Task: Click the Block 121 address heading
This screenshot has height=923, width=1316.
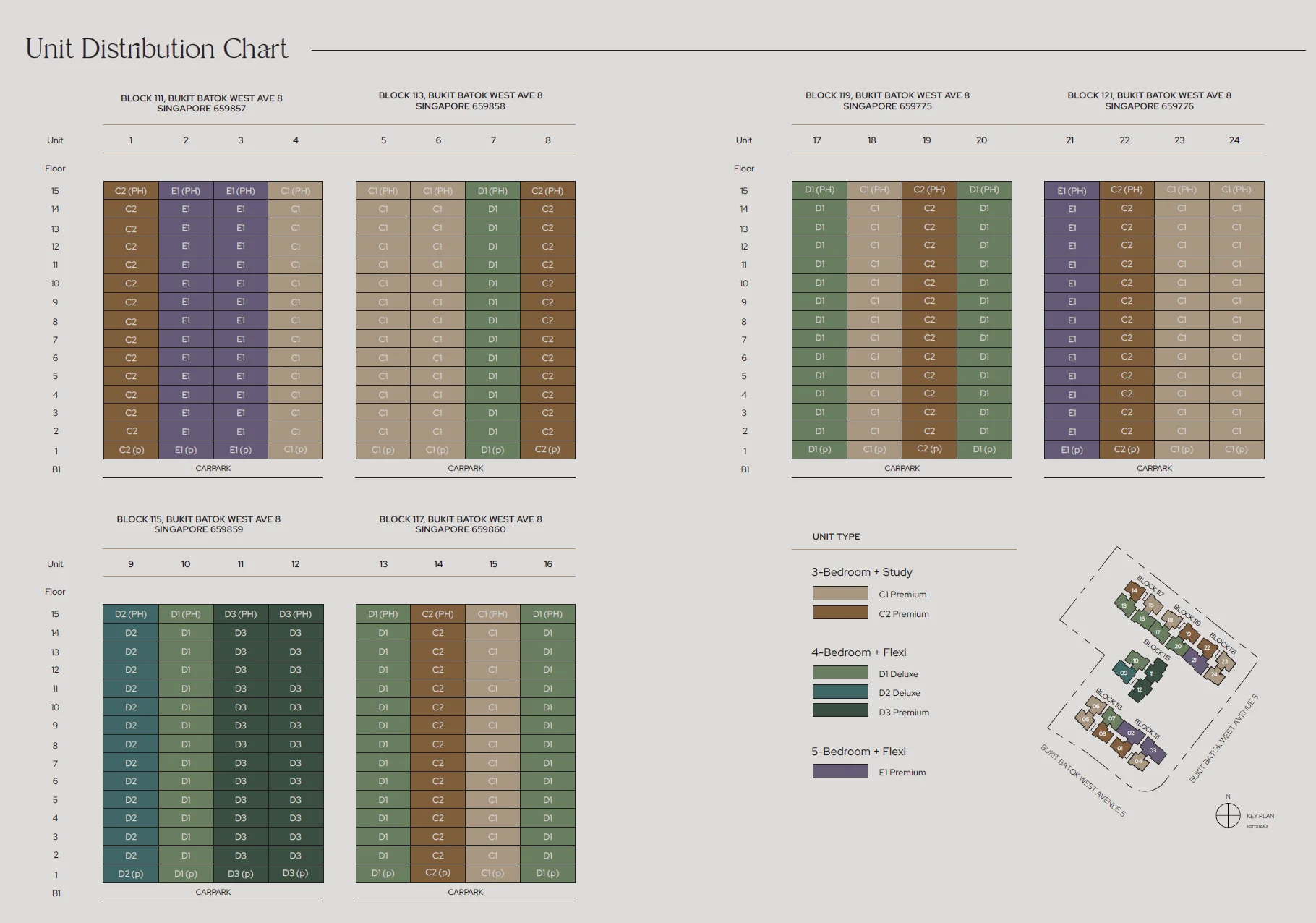Action: [x=1149, y=101]
